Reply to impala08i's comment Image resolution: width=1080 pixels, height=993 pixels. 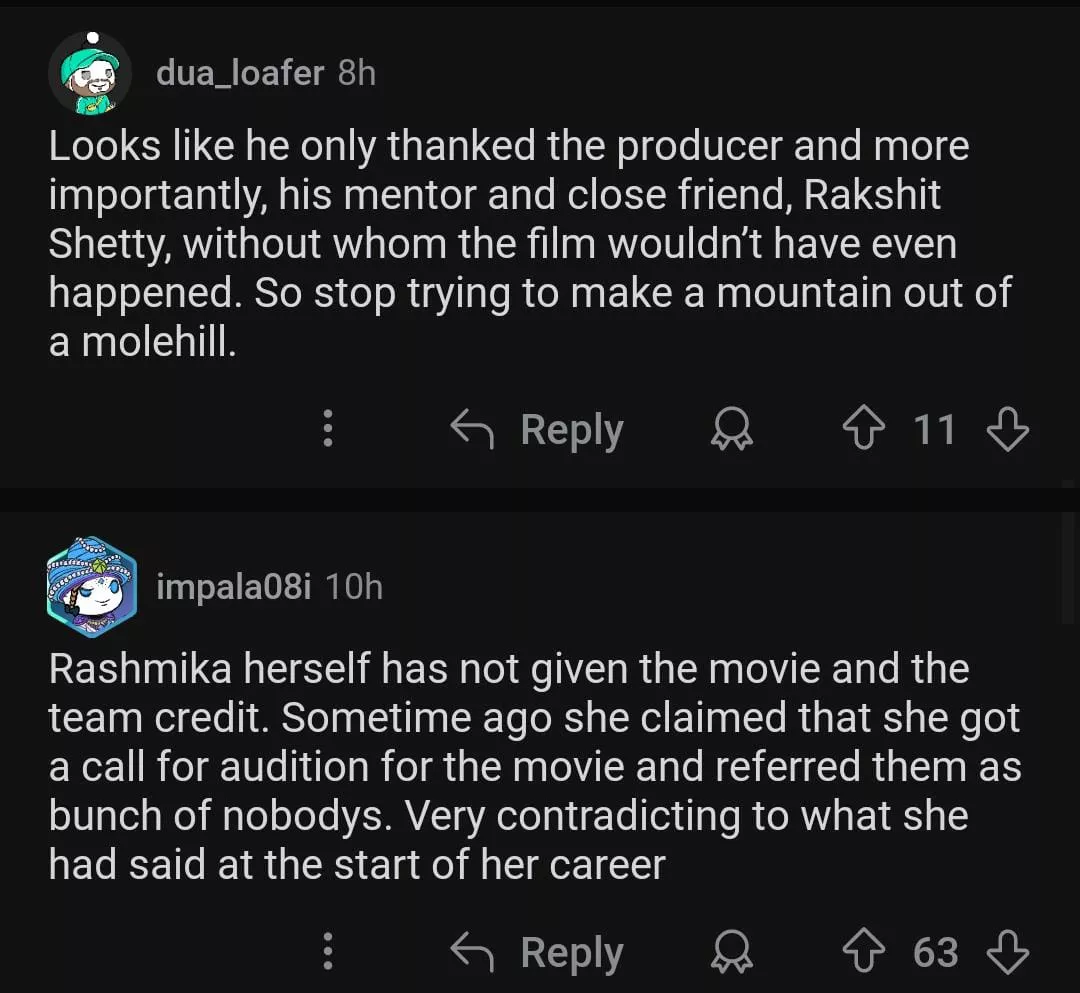[x=538, y=952]
